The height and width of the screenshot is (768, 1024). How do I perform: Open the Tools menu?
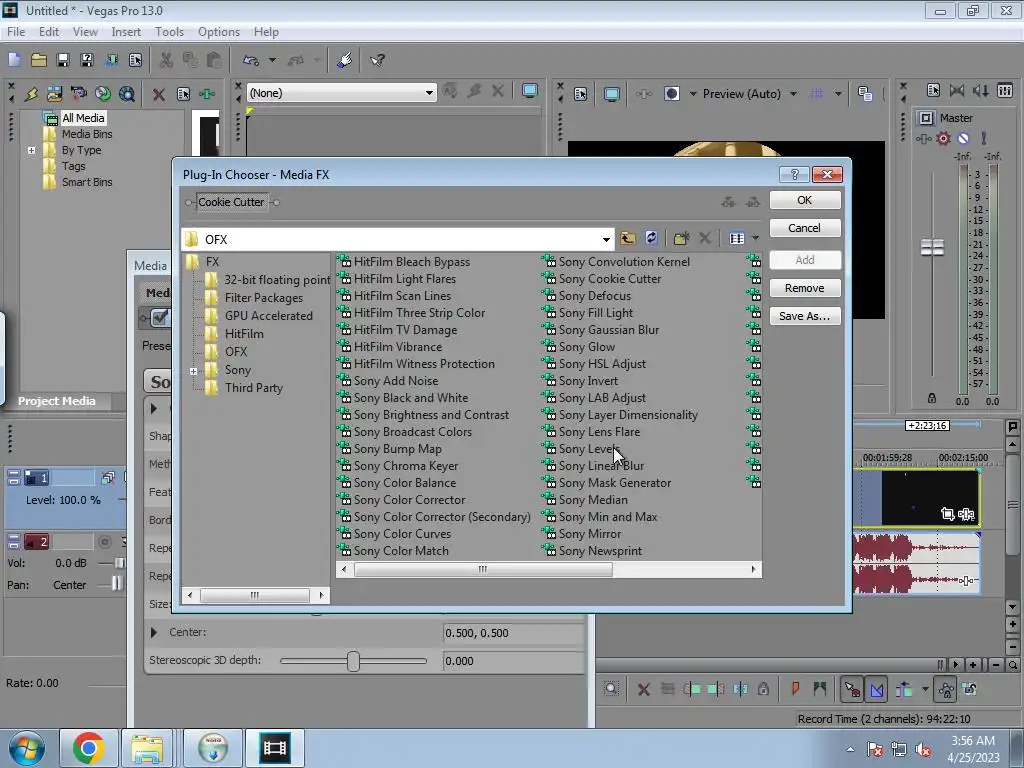tap(169, 32)
